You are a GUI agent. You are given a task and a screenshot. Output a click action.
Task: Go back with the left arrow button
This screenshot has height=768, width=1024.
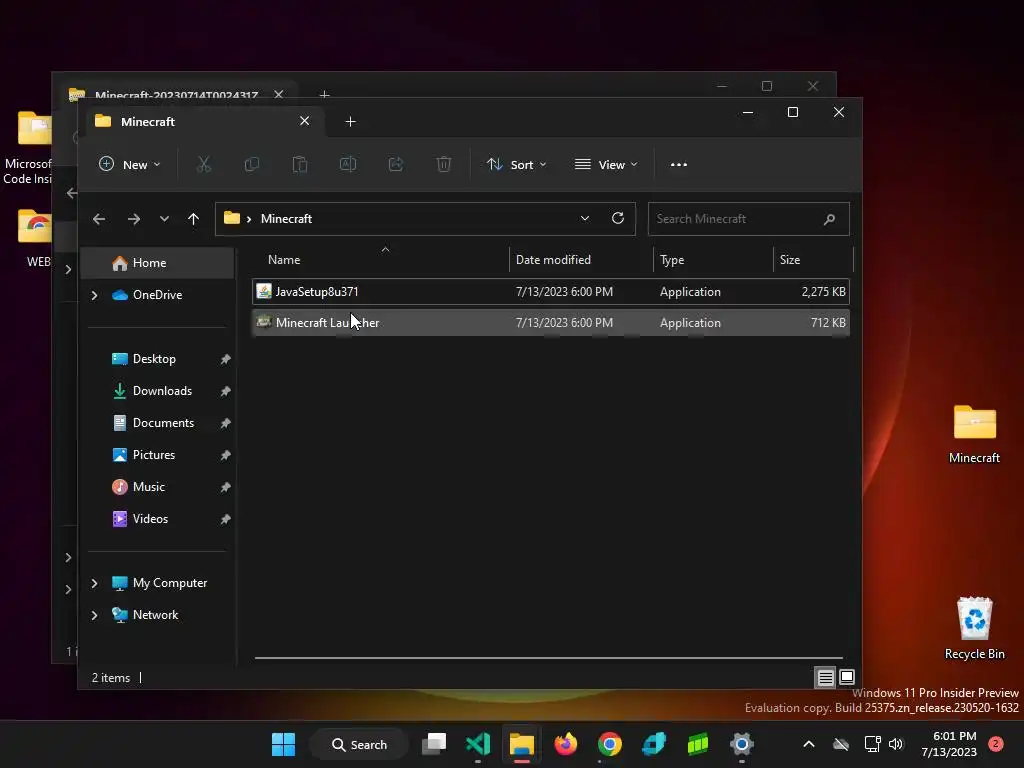tap(99, 219)
